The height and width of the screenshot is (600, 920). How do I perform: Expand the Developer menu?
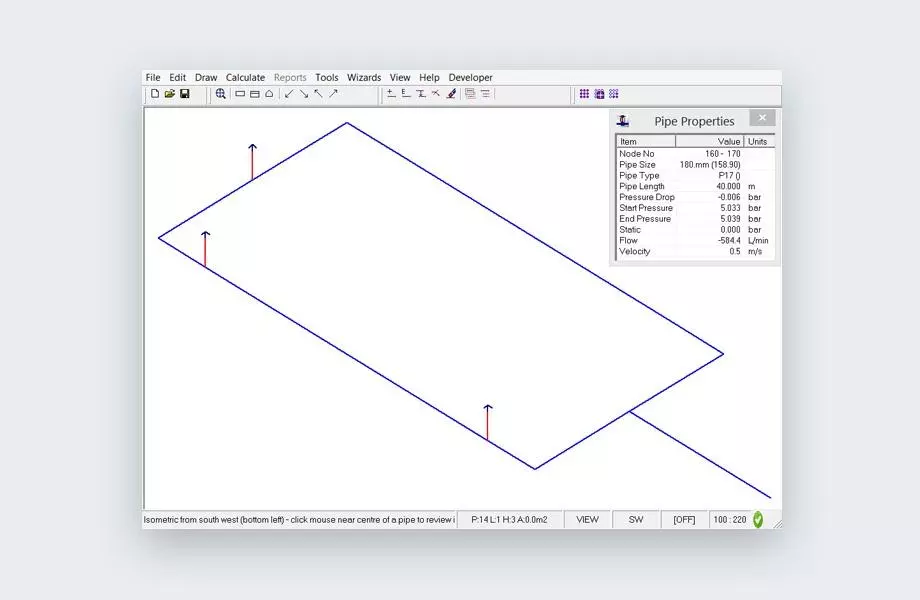click(470, 77)
